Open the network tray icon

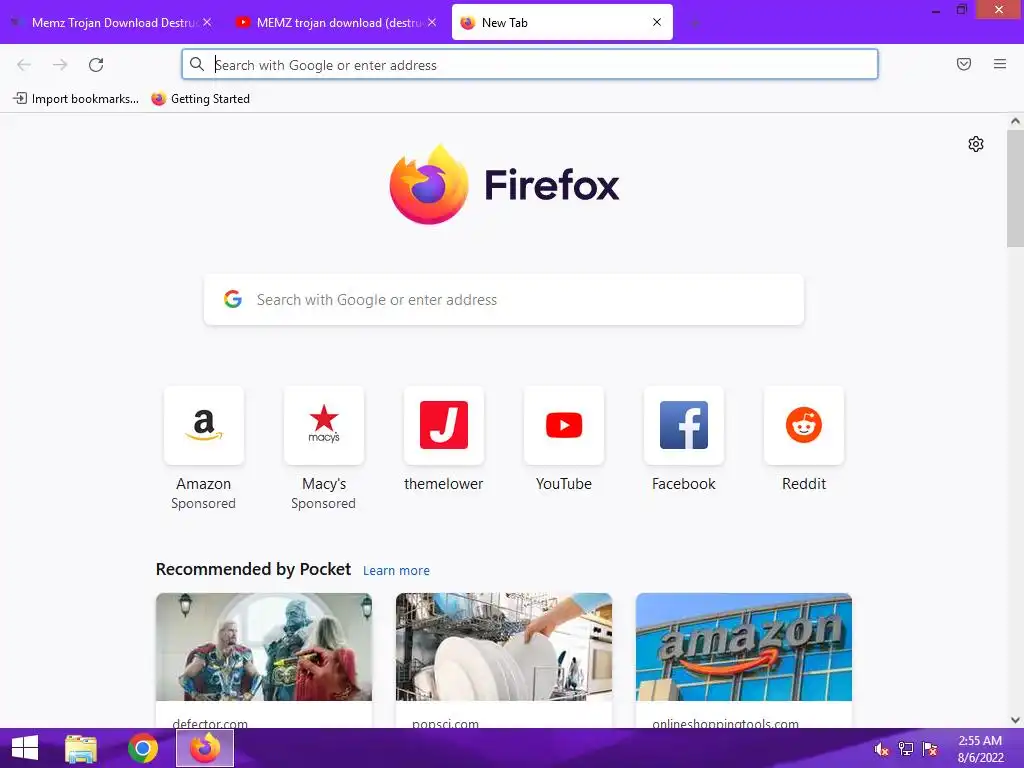click(x=906, y=749)
